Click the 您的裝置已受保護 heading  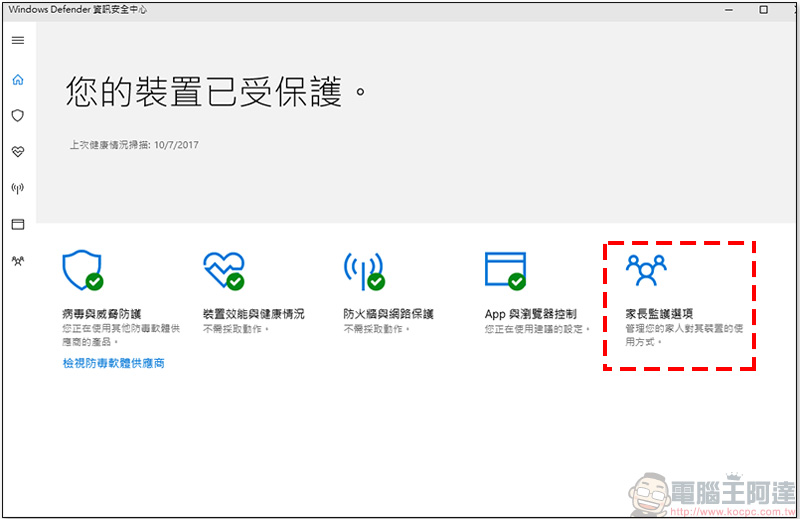[215, 92]
